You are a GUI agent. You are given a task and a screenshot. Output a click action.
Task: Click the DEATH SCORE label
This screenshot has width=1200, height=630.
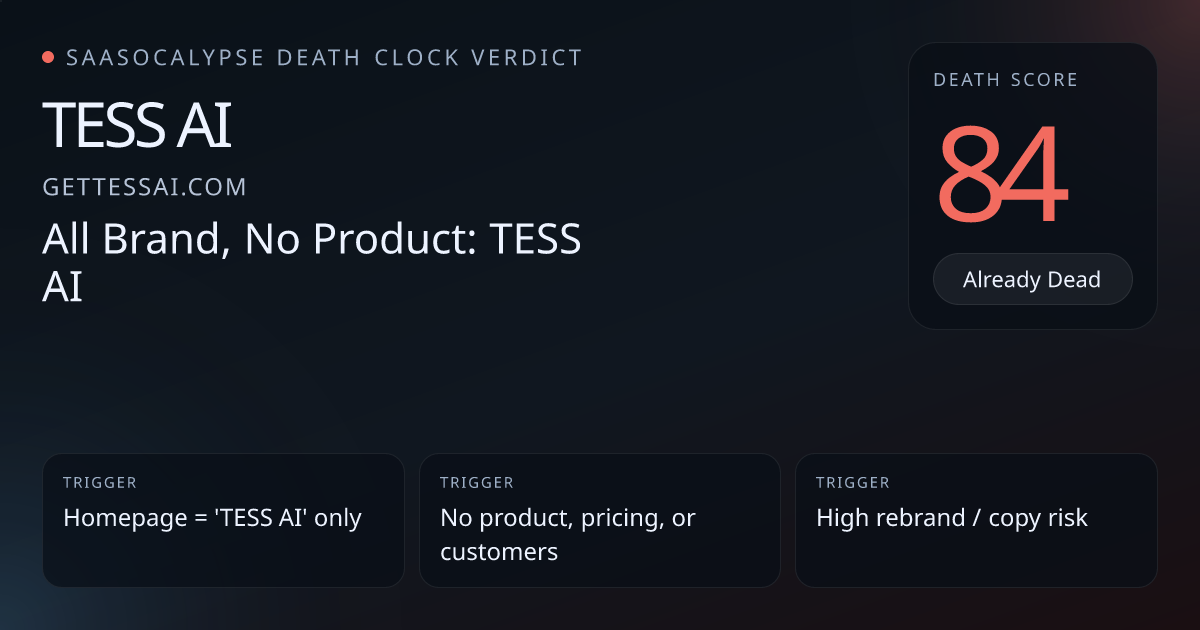pyautogui.click(x=1005, y=80)
